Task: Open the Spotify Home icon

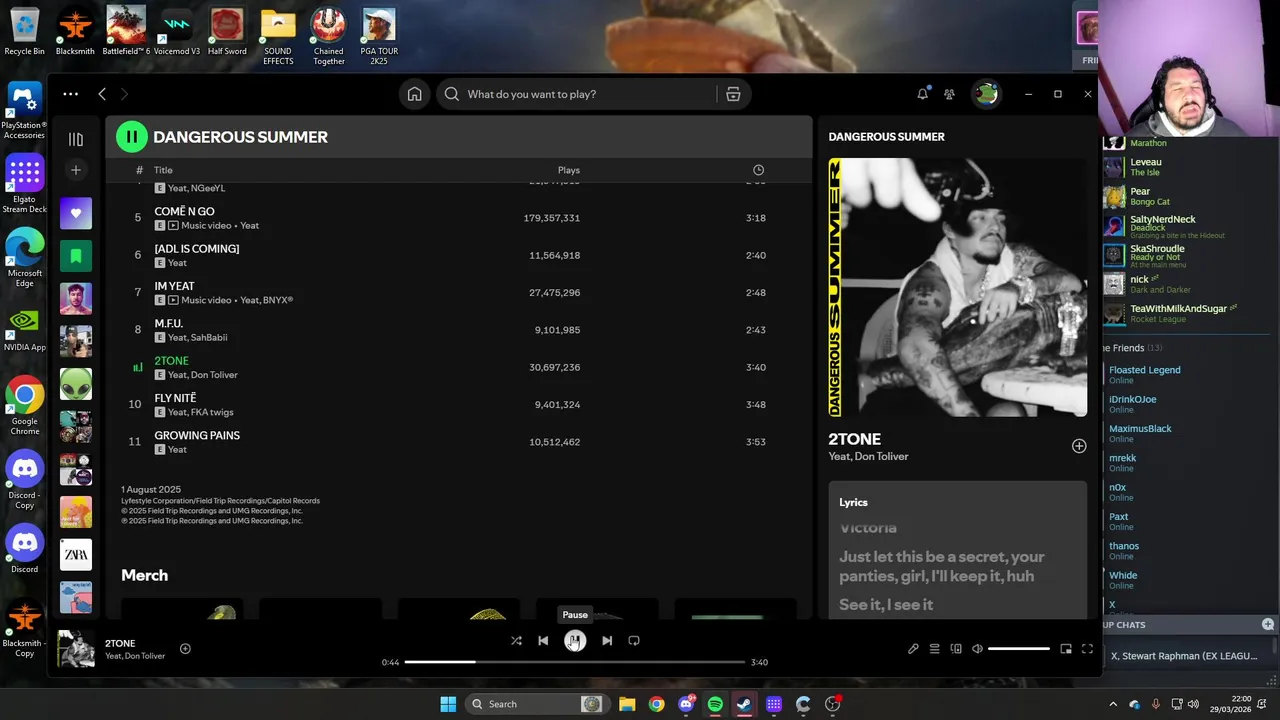Action: click(414, 94)
